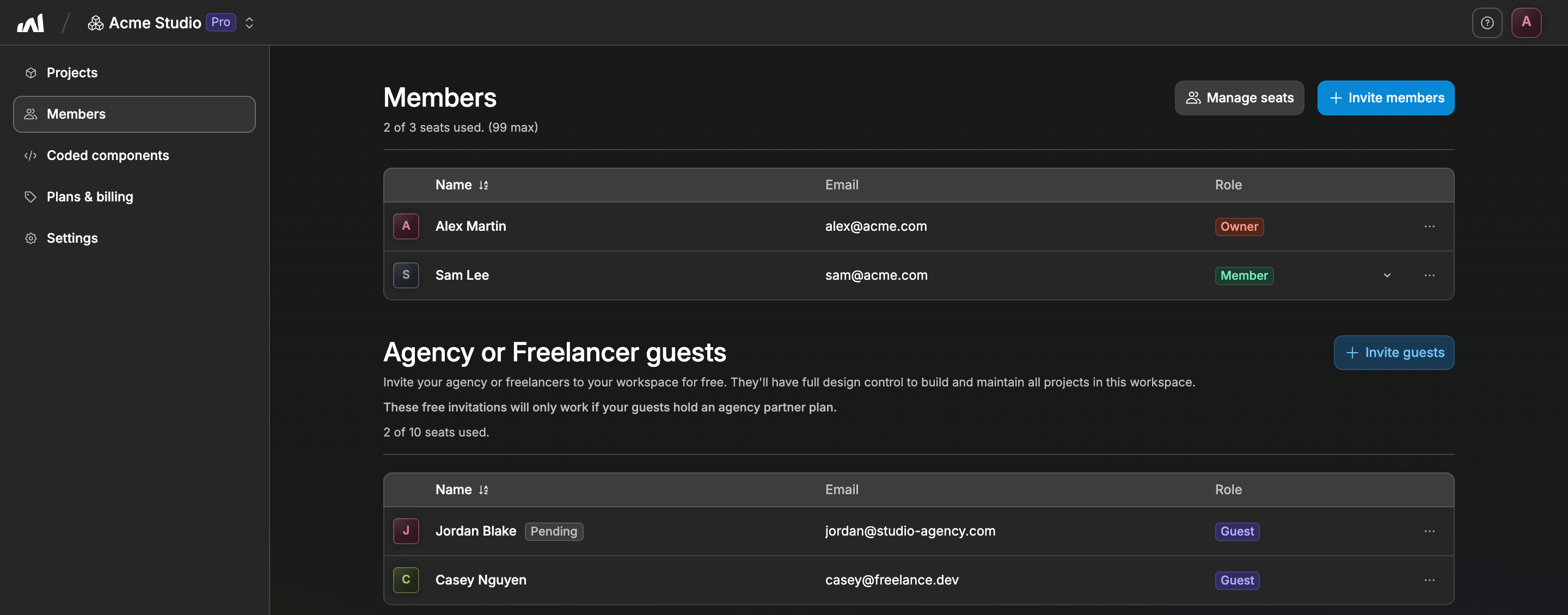Click the Pro plan badge

220,22
